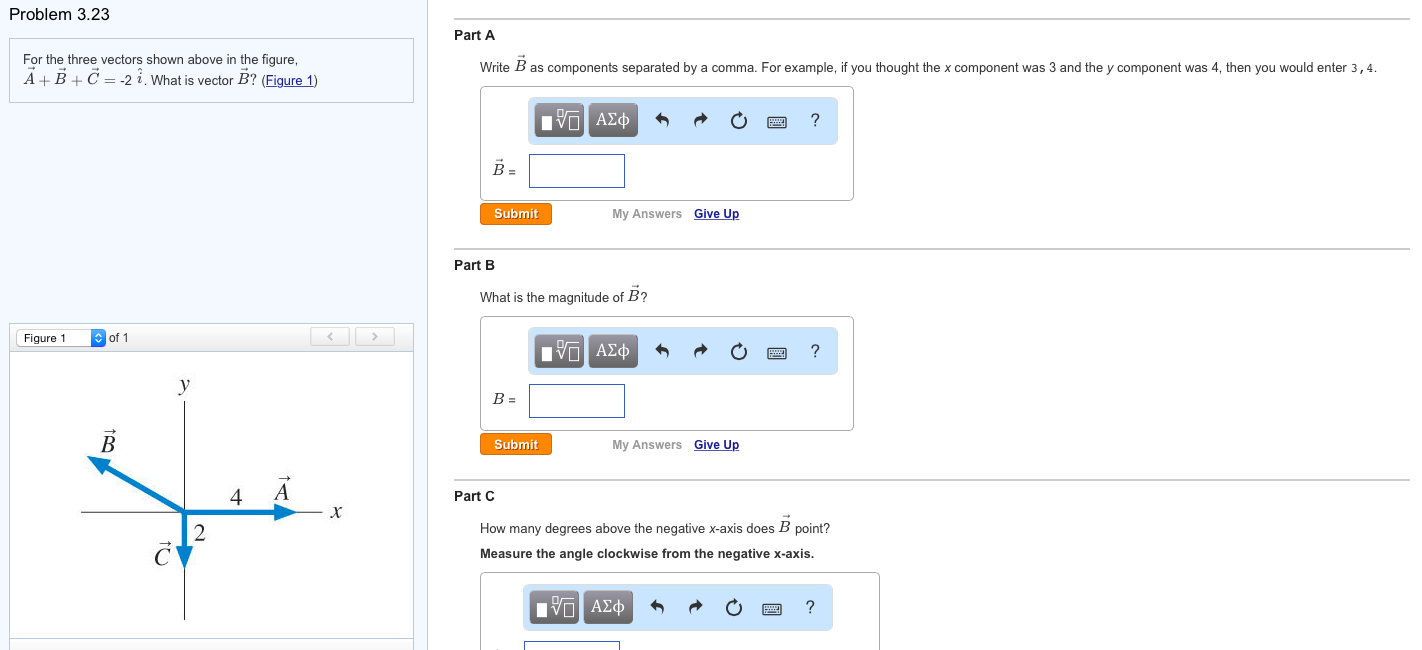The image size is (1422, 650).
Task: Click My Answers under Part B
Action: 646,444
